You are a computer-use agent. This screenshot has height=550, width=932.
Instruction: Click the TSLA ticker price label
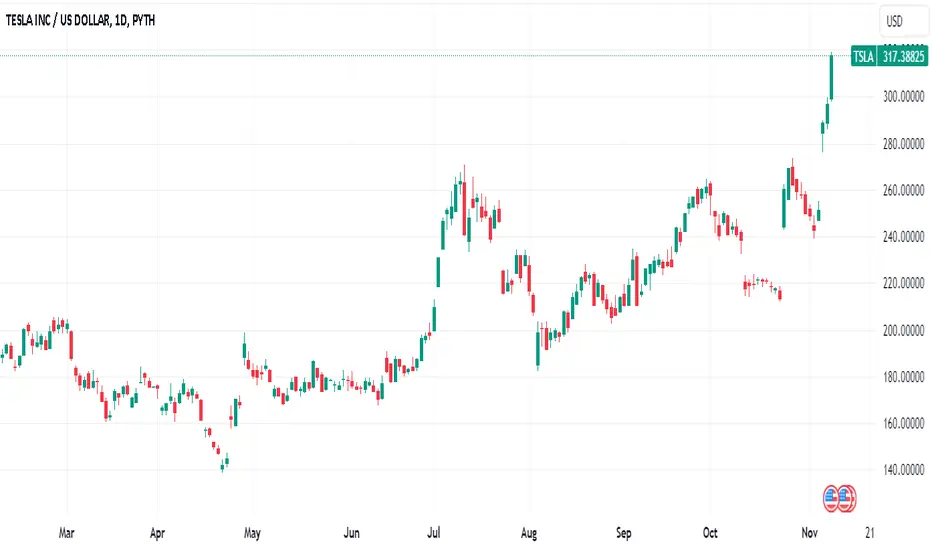tap(863, 56)
